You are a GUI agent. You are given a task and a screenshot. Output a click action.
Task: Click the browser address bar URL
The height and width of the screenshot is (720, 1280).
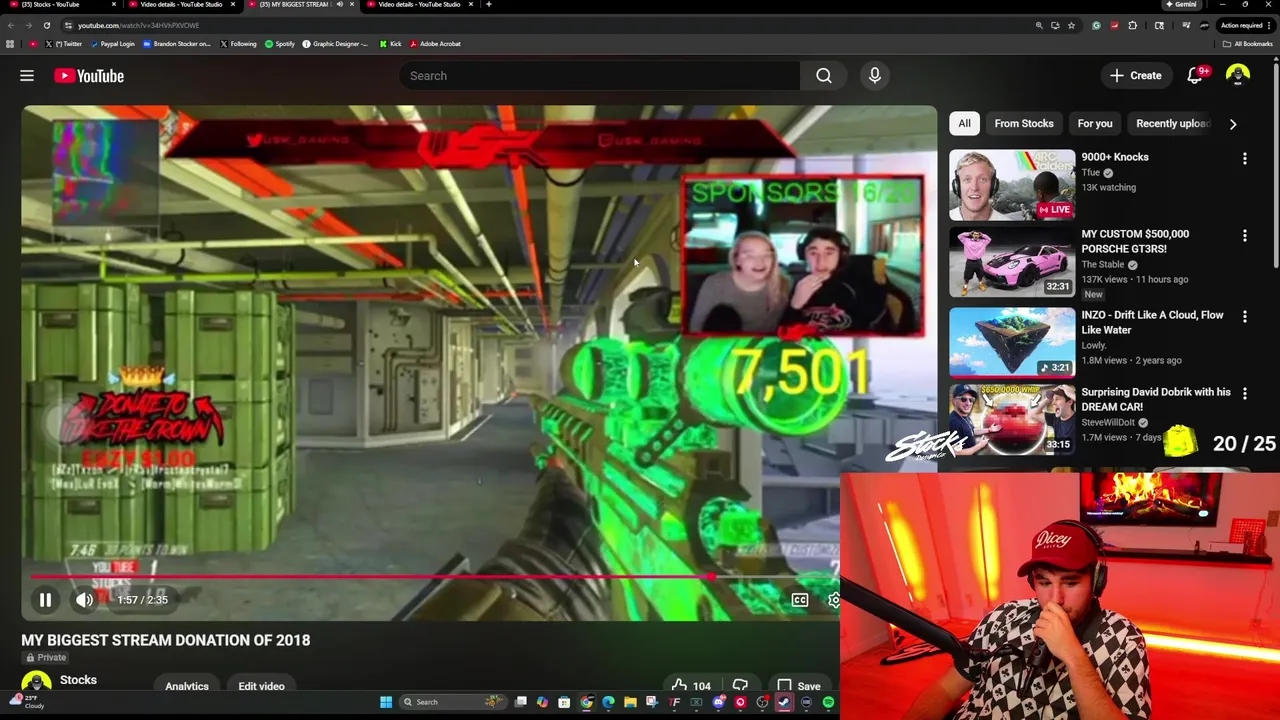138,25
